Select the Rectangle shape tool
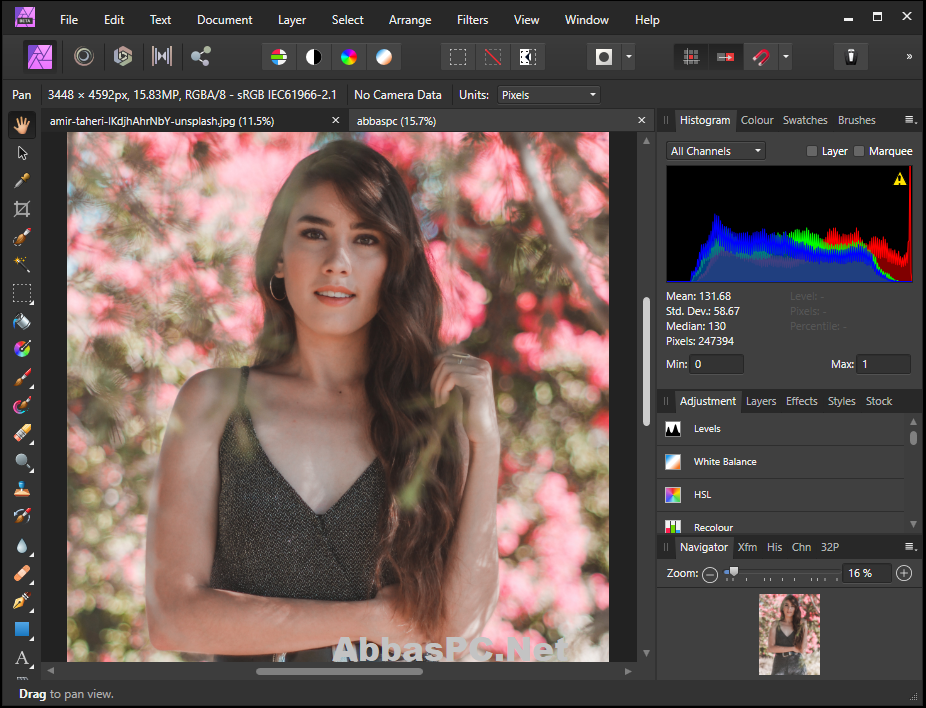Image resolution: width=926 pixels, height=708 pixels. click(22, 629)
